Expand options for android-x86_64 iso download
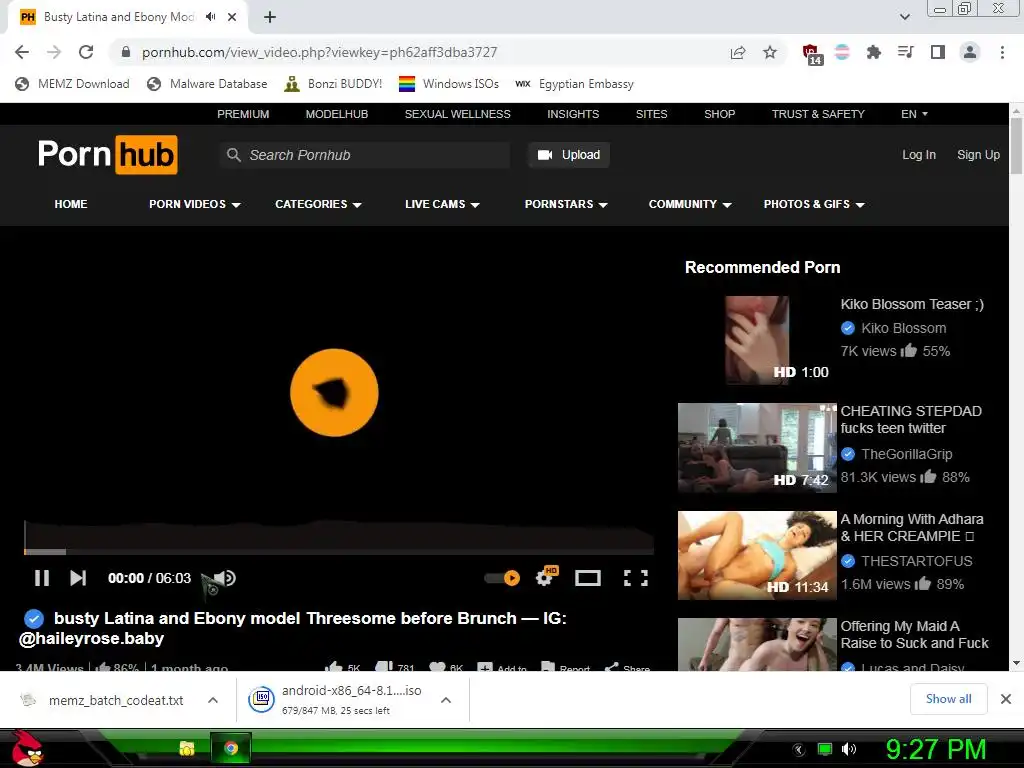Viewport: 1024px width, 768px height. (x=446, y=700)
